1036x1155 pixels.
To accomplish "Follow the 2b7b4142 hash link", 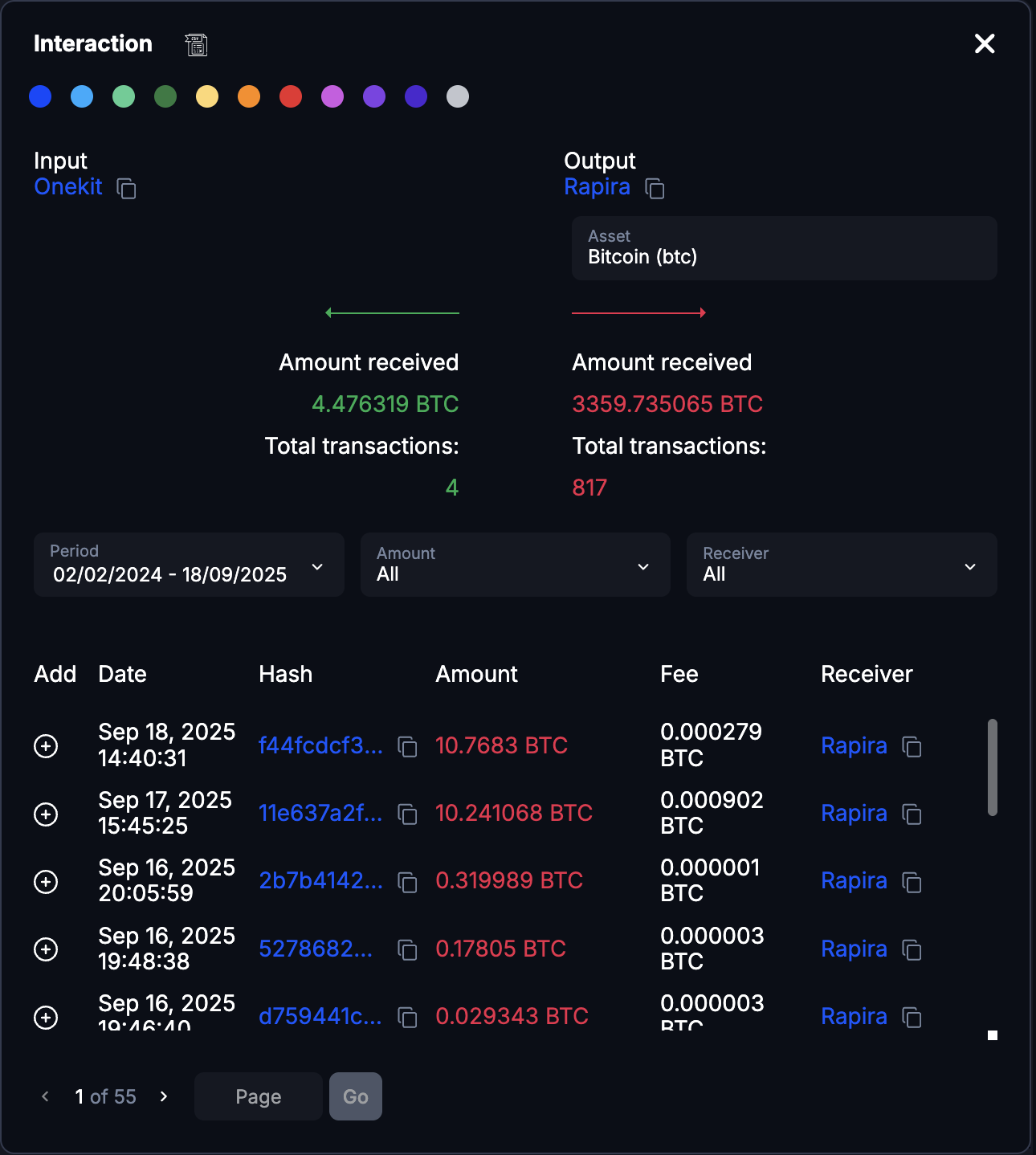I will point(320,880).
